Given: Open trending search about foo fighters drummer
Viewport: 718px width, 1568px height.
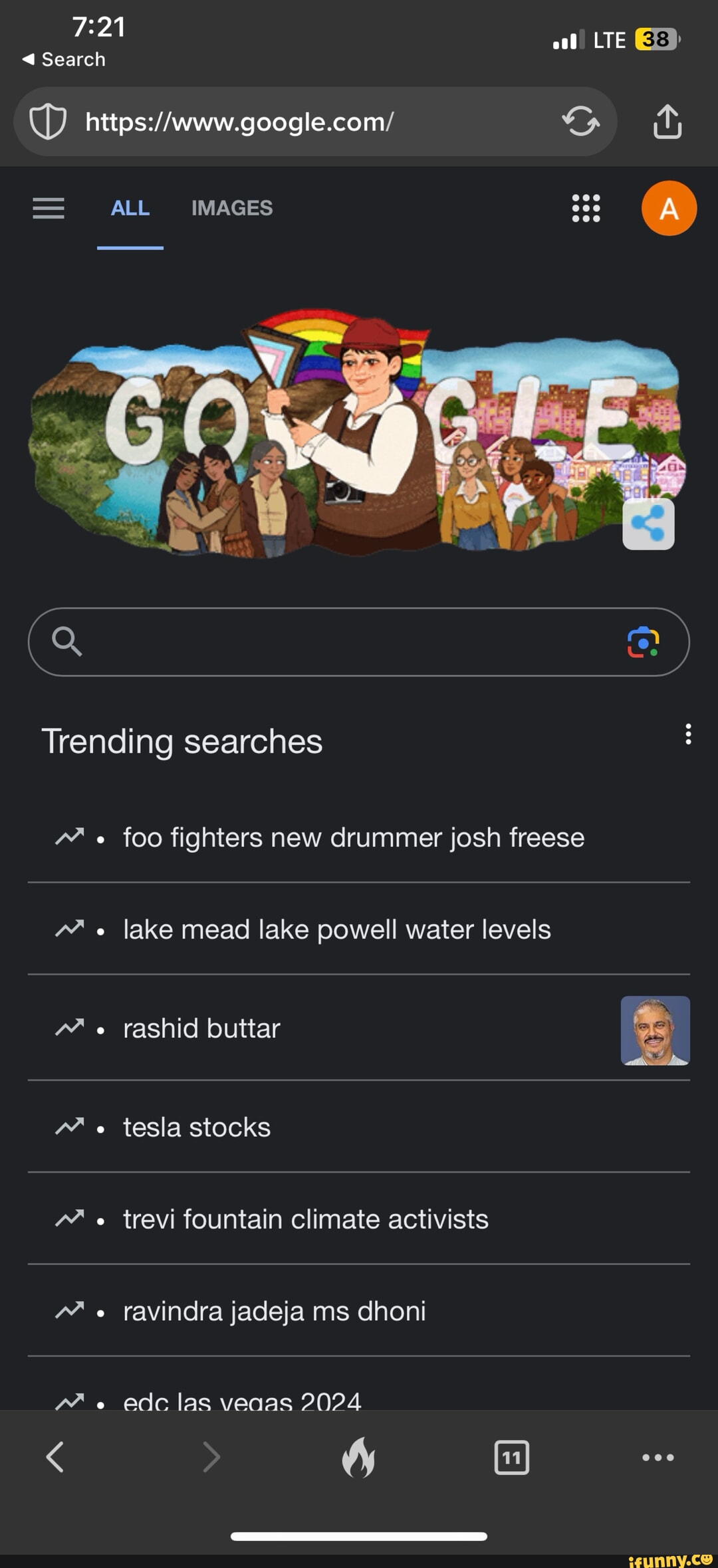Looking at the screenshot, I should [x=353, y=838].
